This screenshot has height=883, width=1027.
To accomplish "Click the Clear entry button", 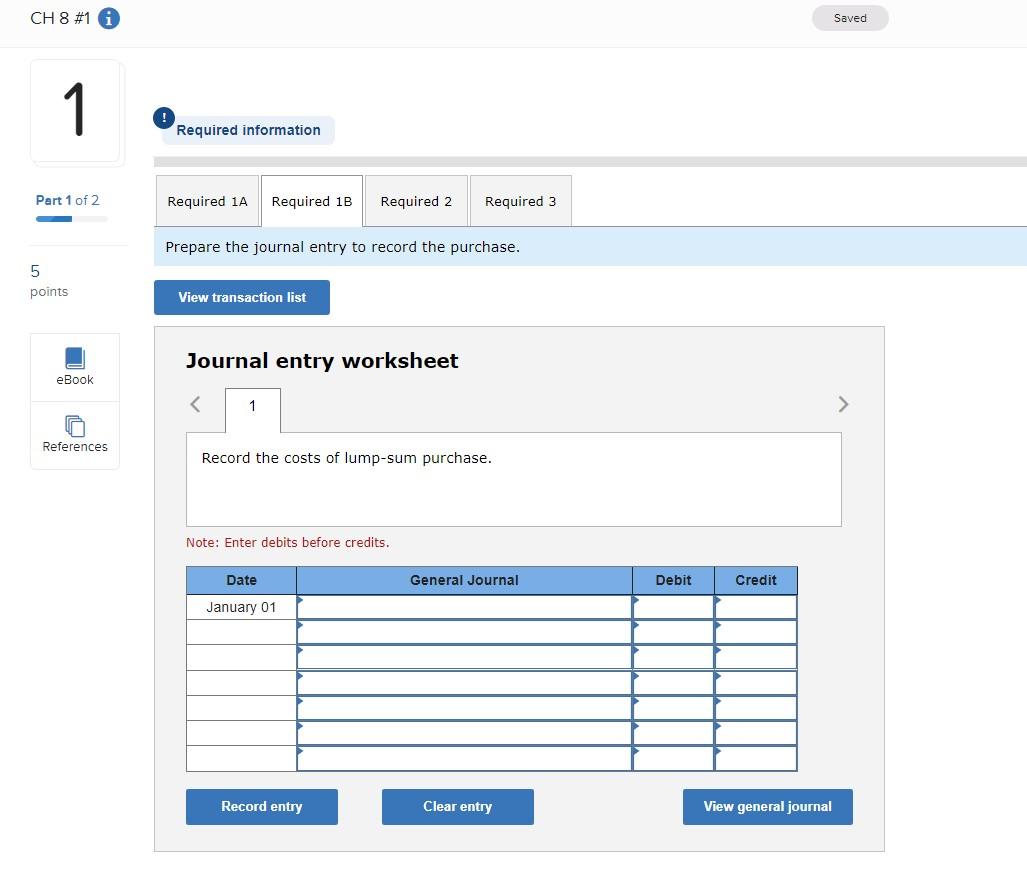I will (x=458, y=806).
